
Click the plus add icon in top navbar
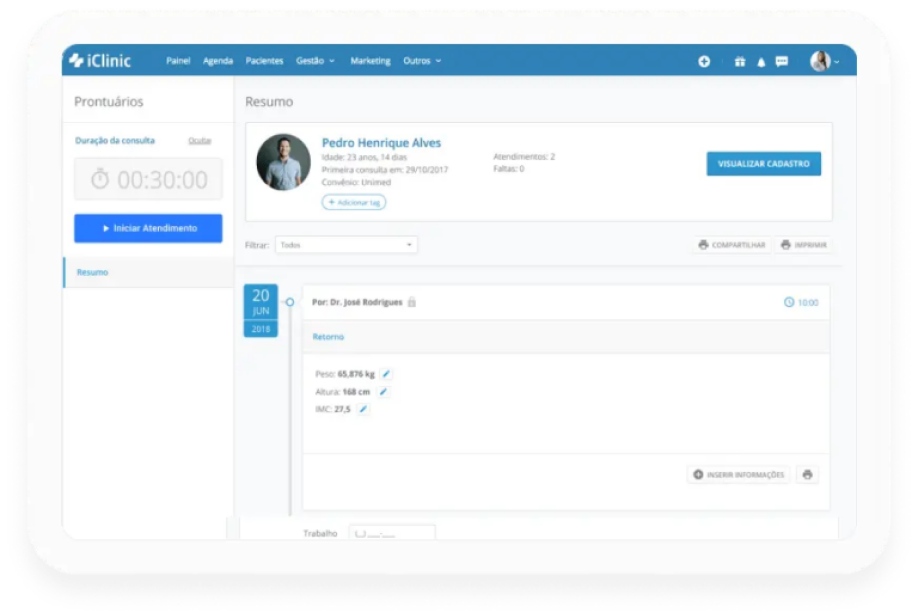coord(704,61)
